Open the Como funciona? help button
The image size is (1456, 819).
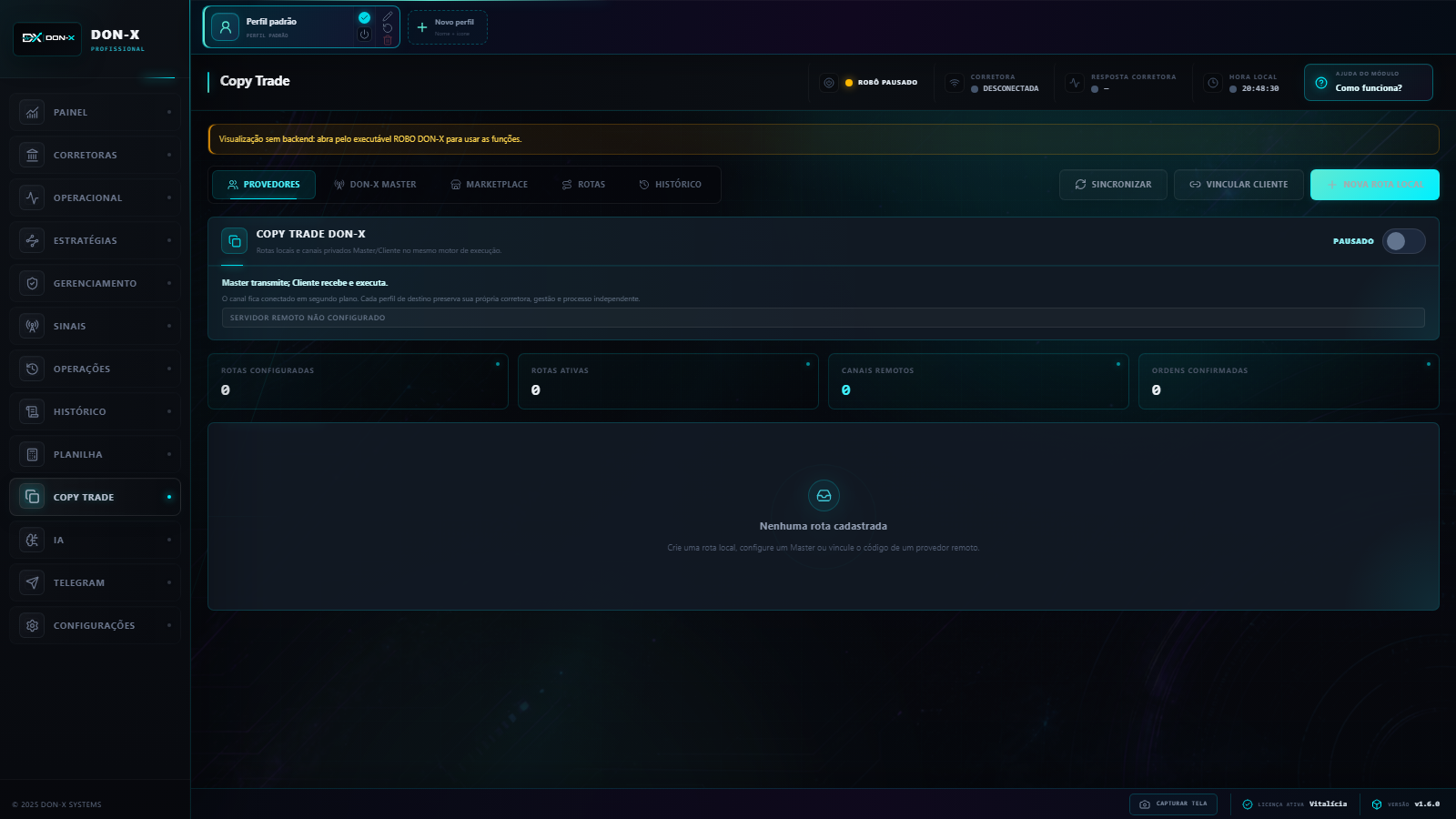tap(1369, 82)
